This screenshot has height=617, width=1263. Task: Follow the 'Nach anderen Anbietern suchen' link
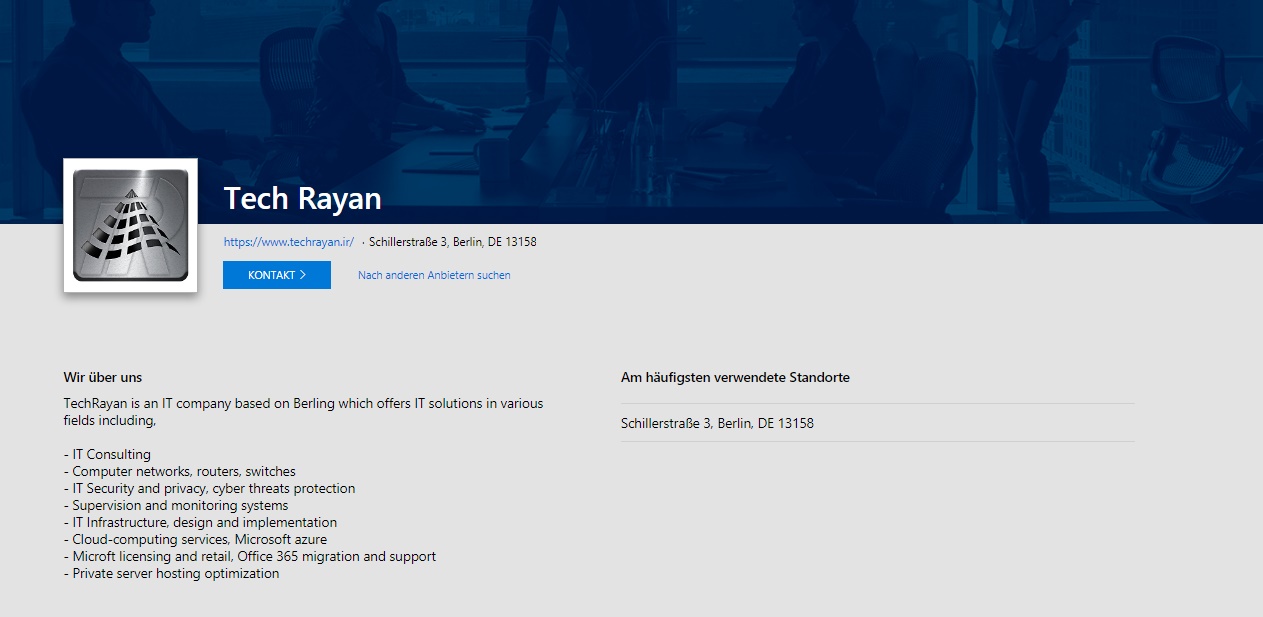pyautogui.click(x=434, y=275)
